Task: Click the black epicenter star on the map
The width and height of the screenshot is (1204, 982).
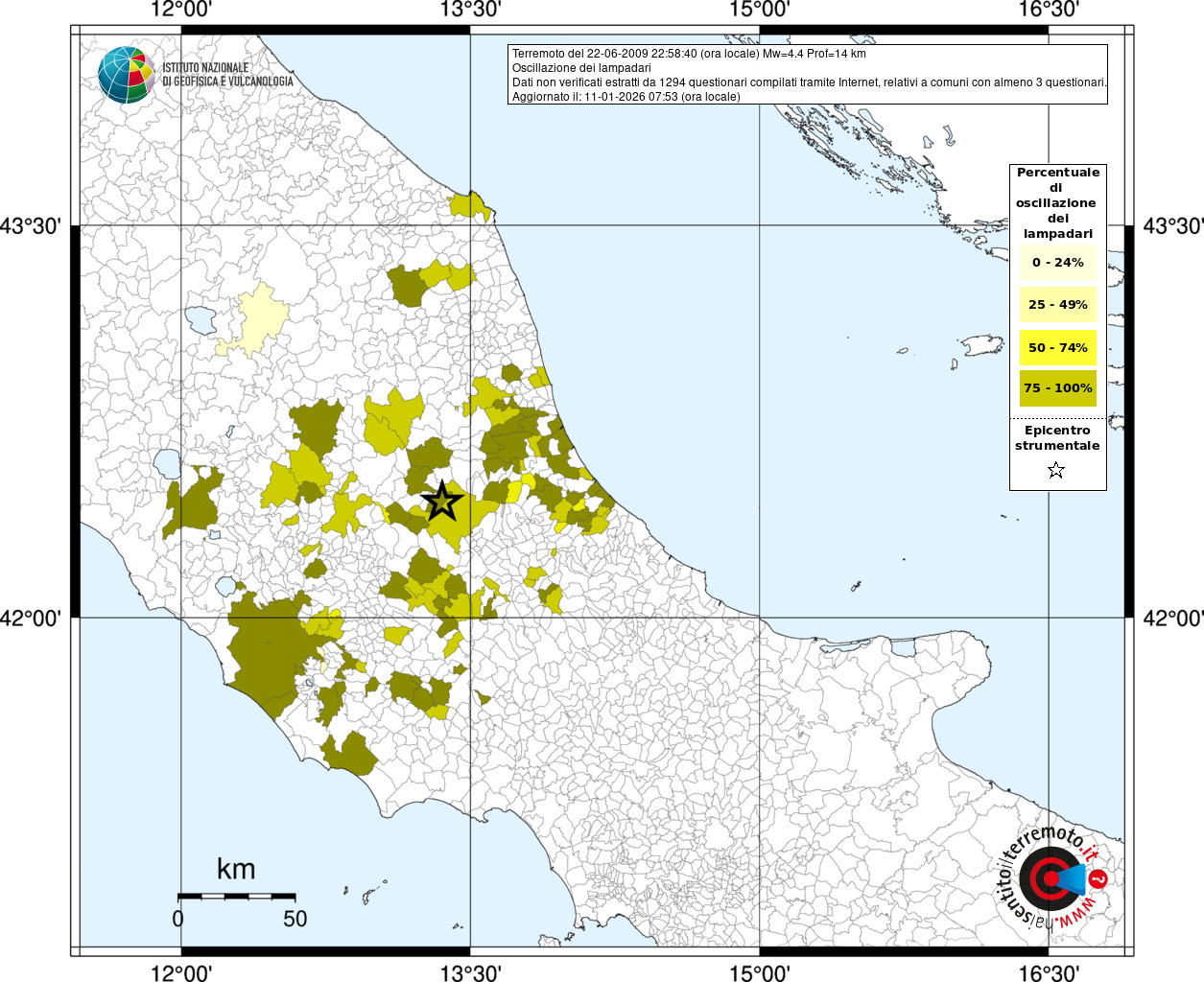Action: [x=441, y=501]
